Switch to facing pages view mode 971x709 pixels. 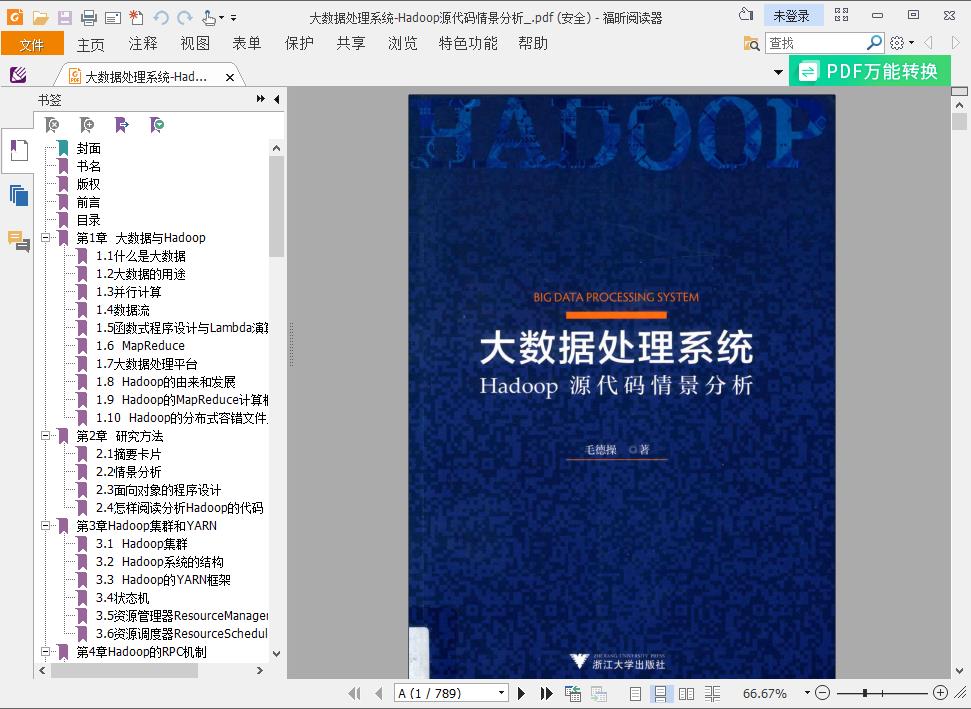[686, 694]
